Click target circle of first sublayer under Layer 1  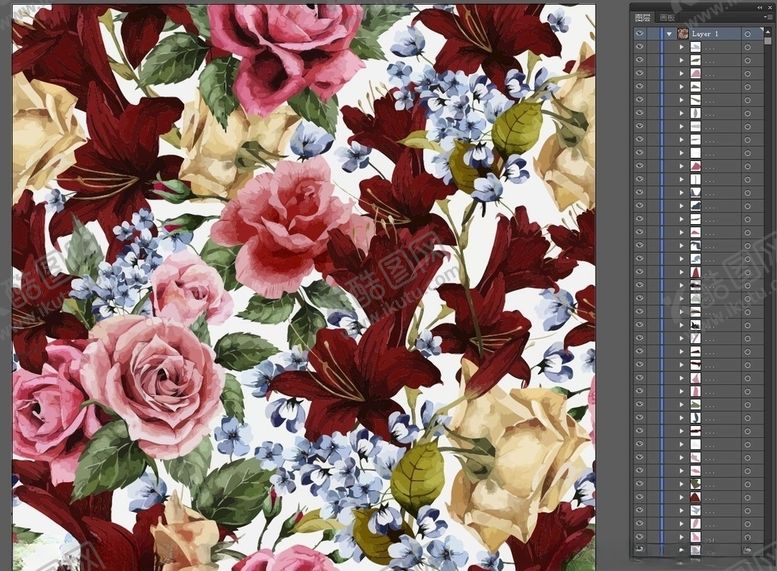coord(747,47)
